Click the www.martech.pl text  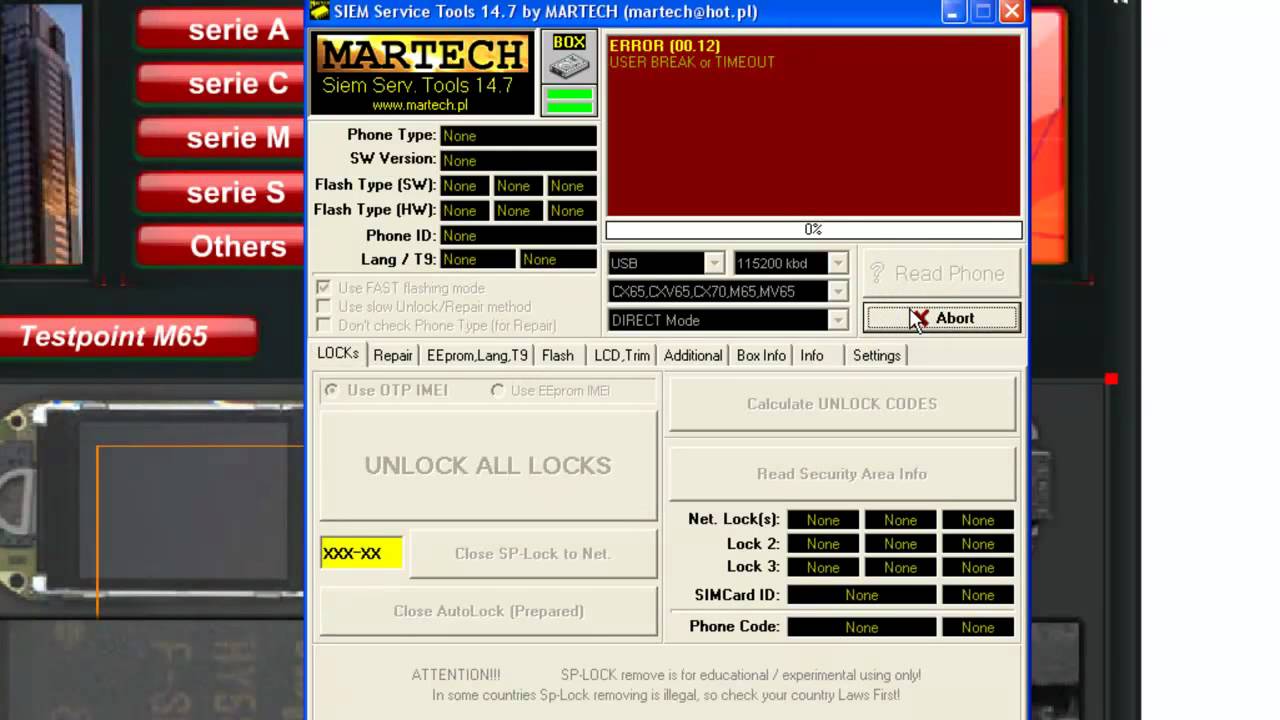tap(420, 105)
